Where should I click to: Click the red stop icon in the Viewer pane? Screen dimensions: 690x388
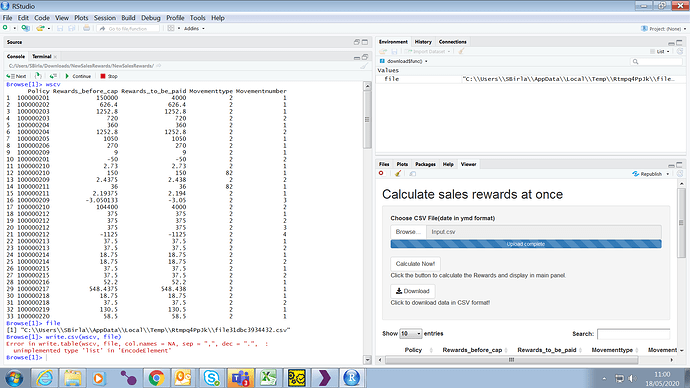(381, 173)
